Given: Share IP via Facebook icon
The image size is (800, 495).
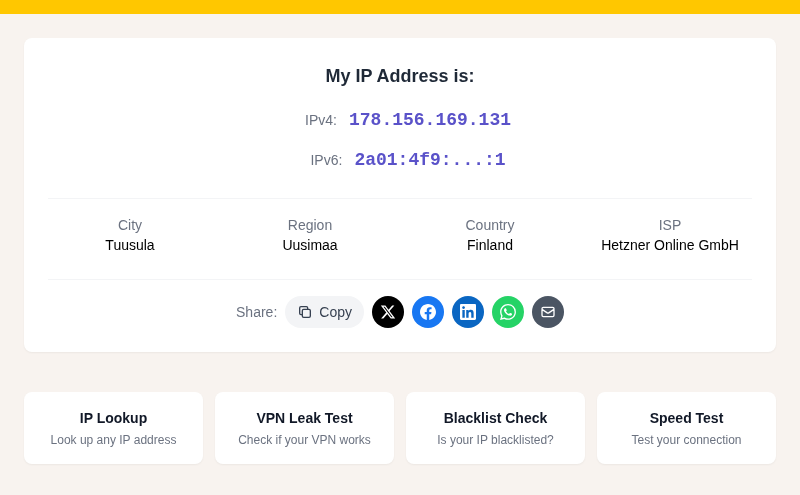Looking at the screenshot, I should [428, 312].
